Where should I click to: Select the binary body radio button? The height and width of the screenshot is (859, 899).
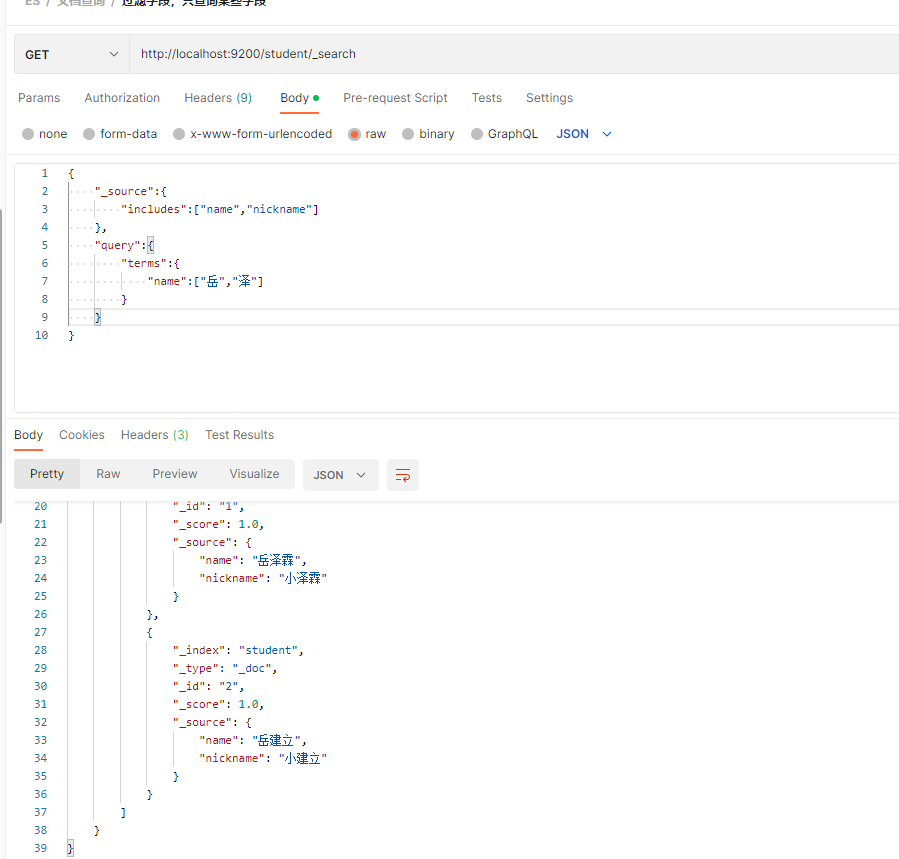(408, 134)
